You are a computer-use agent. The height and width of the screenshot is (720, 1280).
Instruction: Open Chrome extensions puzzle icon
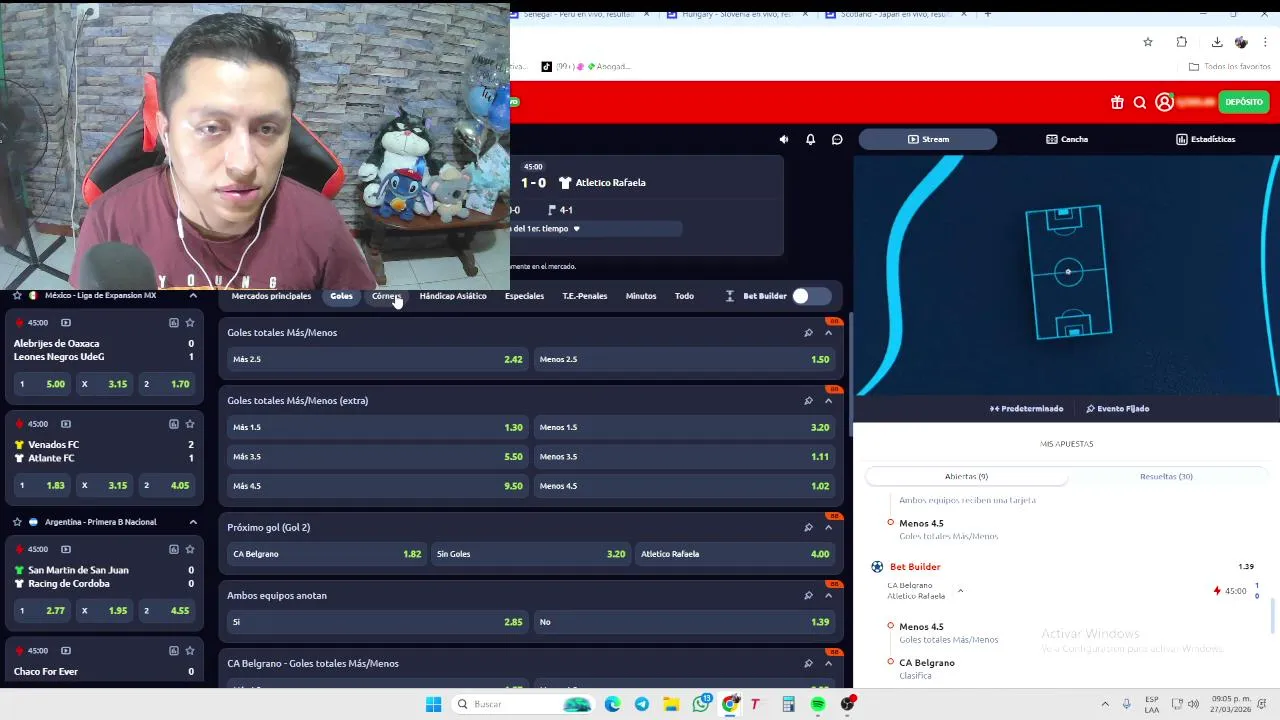(x=1182, y=42)
